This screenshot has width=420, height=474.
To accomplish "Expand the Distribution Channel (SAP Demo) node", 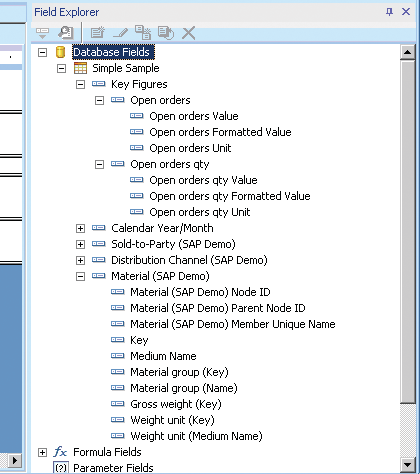I will 80,261.
